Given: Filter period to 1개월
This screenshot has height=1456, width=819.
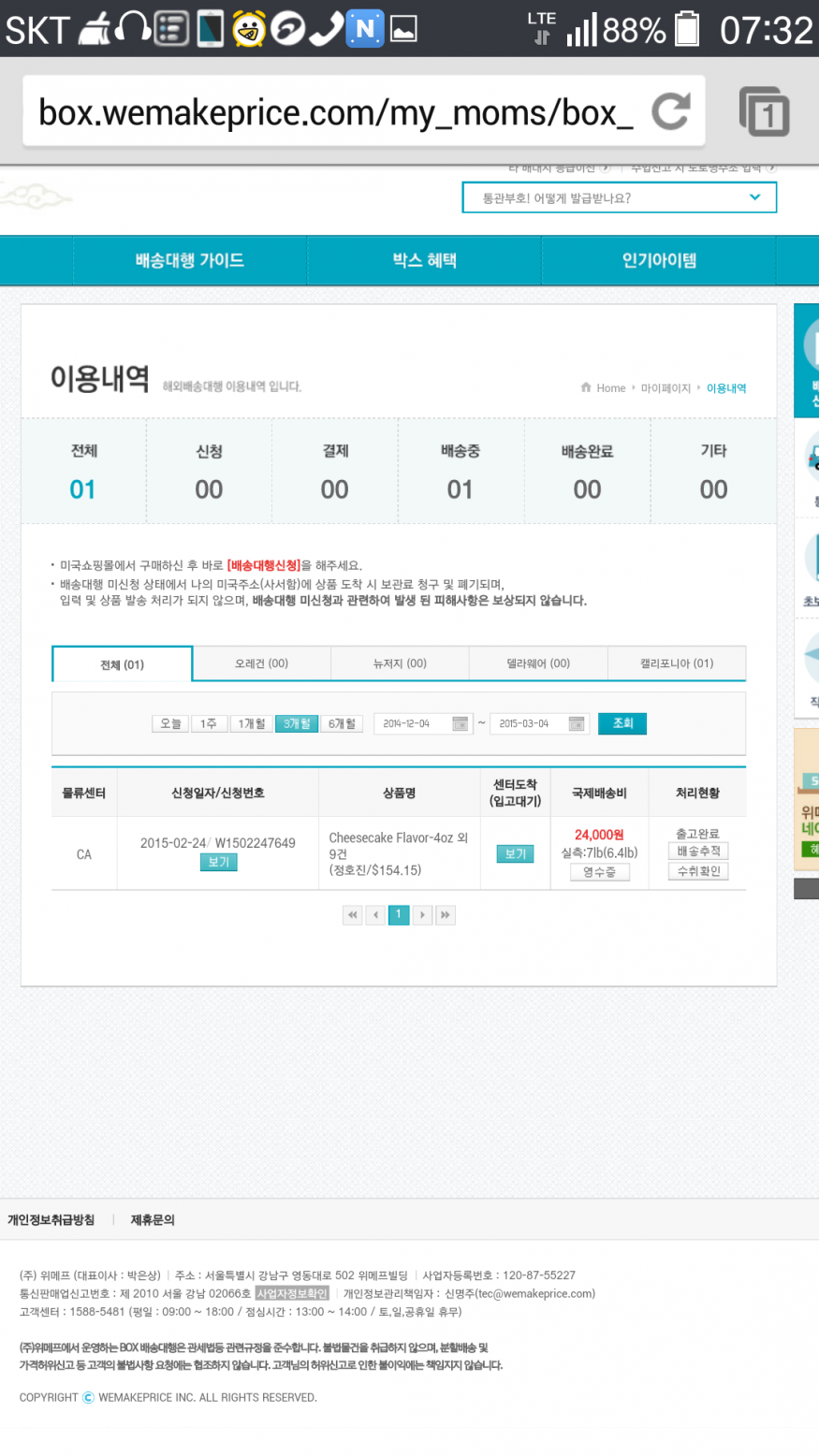Looking at the screenshot, I should point(251,723).
